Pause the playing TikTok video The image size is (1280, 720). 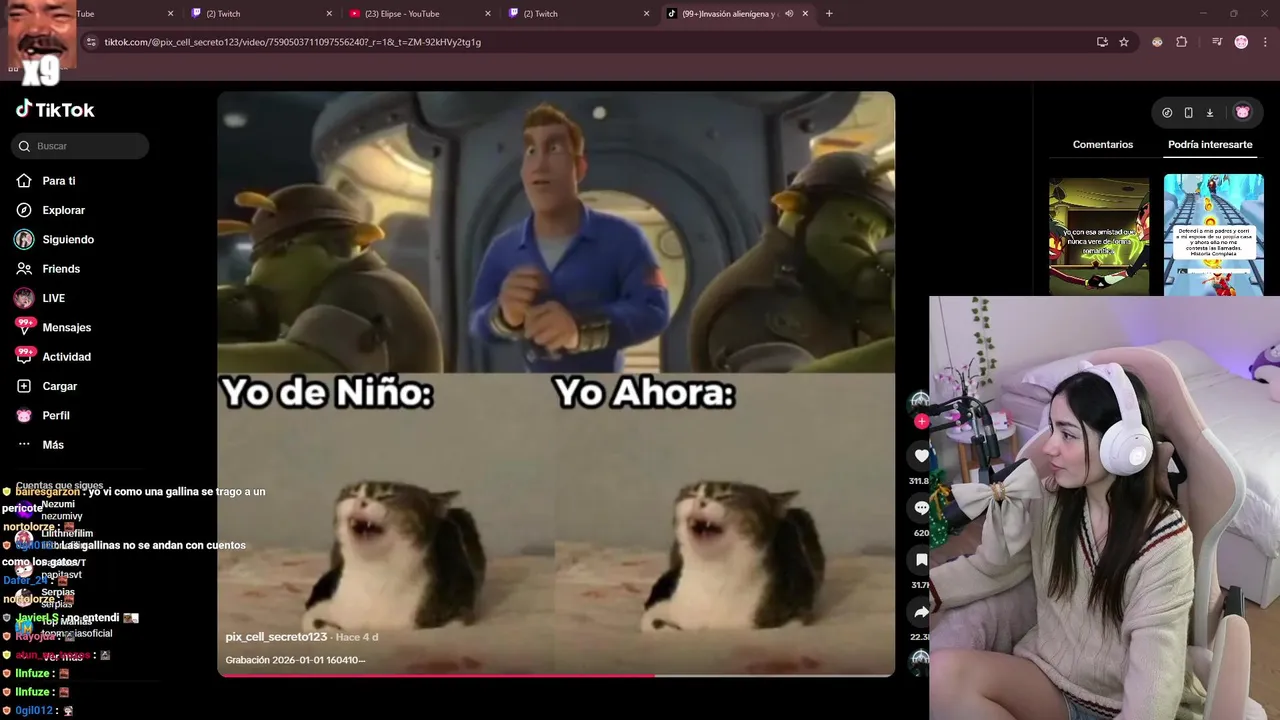(556, 384)
